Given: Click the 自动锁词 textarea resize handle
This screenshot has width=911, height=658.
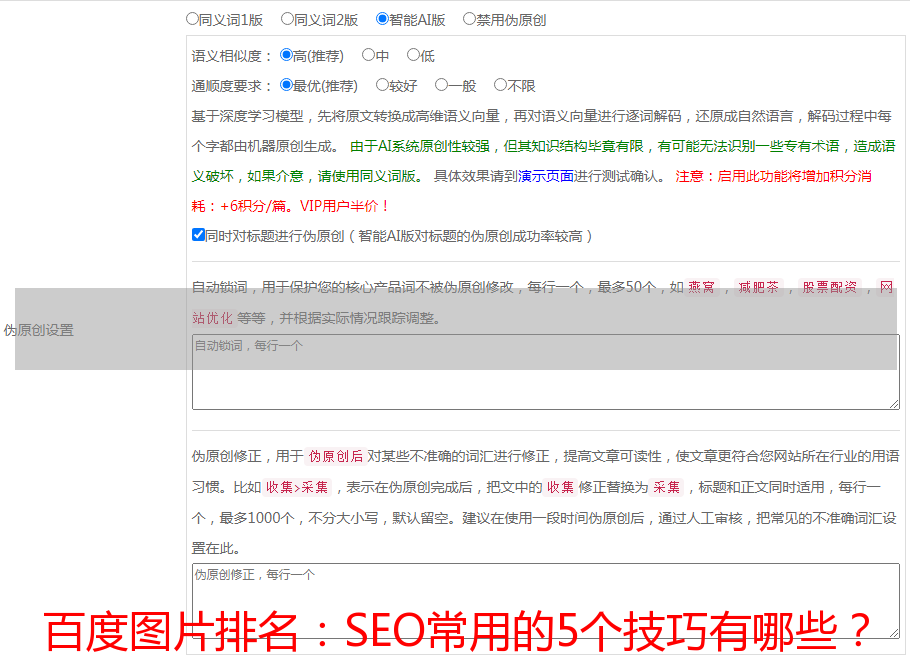Looking at the screenshot, I should tap(894, 404).
